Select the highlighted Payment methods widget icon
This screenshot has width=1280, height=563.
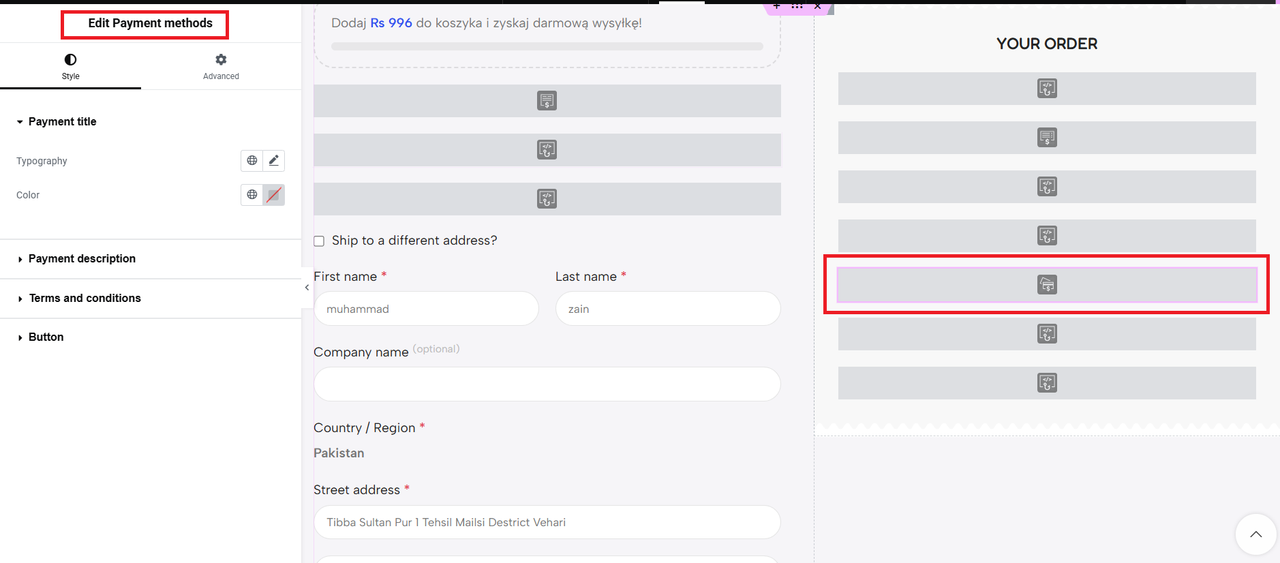(1047, 285)
